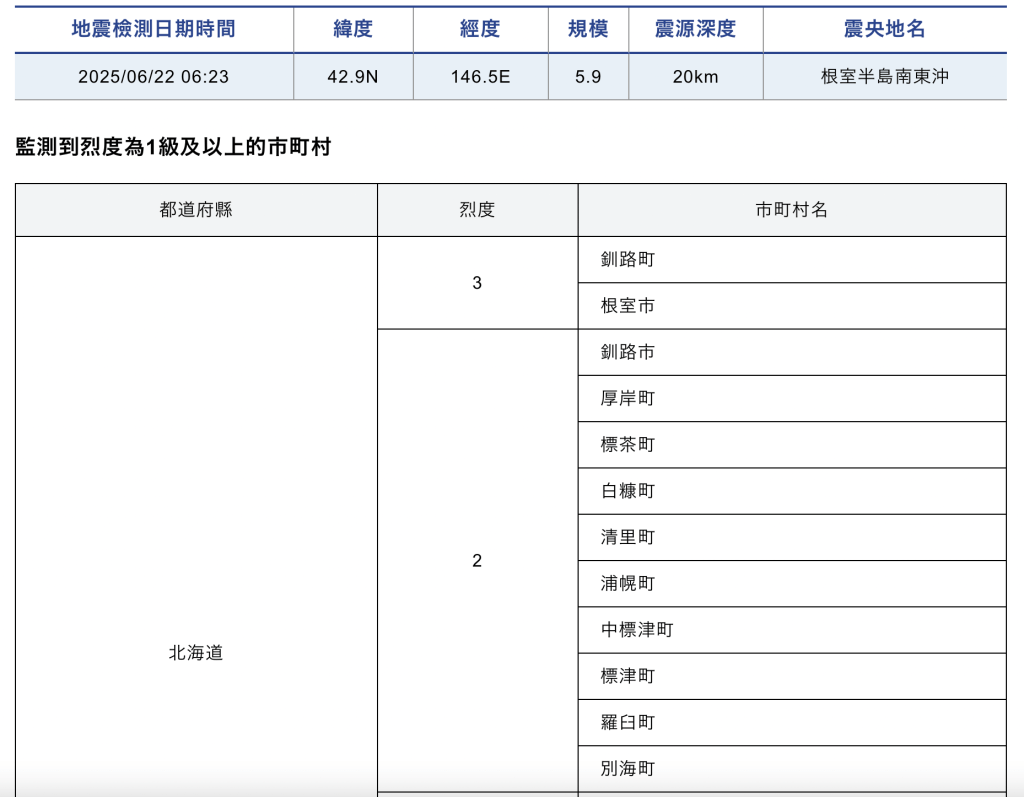Click the longitude value 146.5E
The width and height of the screenshot is (1024, 797).
(481, 77)
